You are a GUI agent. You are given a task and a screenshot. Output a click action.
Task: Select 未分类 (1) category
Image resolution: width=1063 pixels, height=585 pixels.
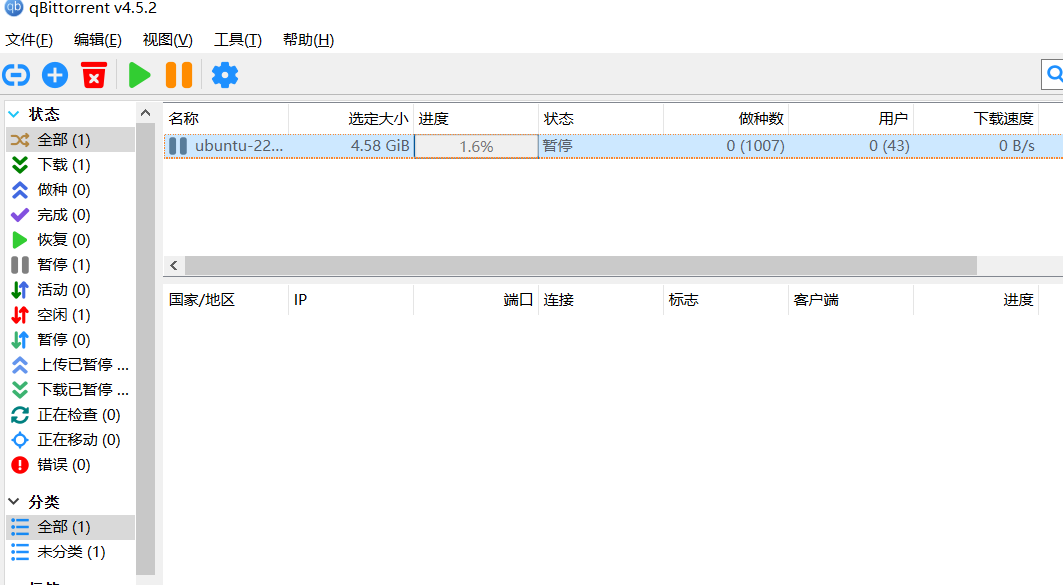tap(71, 552)
